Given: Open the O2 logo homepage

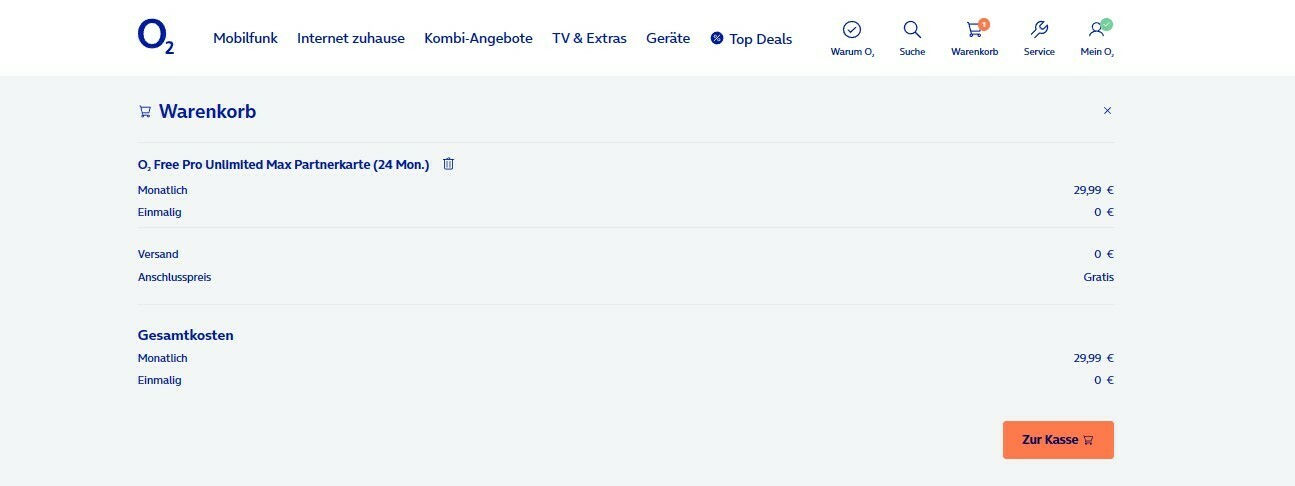Looking at the screenshot, I should coord(156,36).
